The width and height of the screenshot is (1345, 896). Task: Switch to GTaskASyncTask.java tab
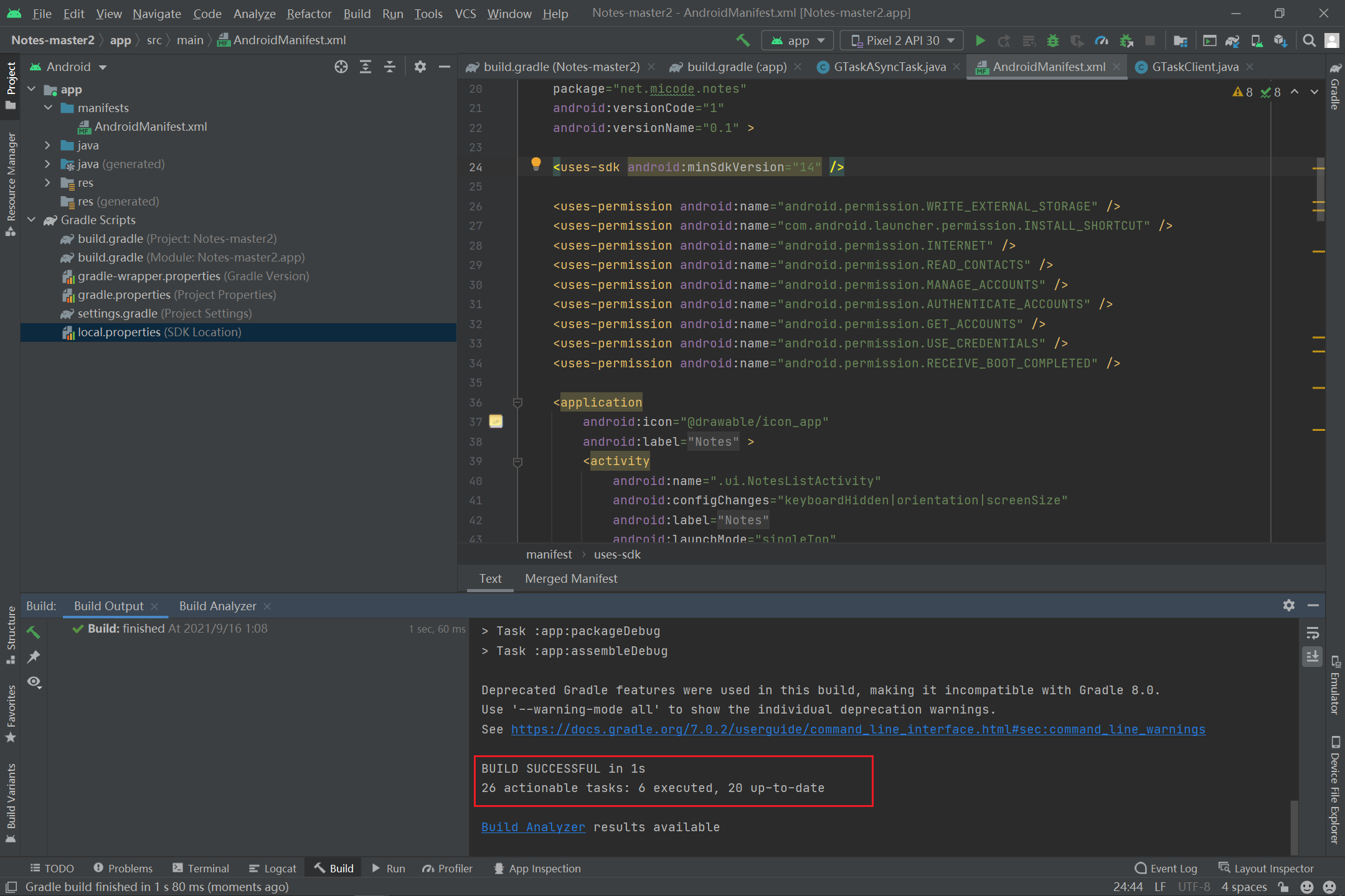889,67
